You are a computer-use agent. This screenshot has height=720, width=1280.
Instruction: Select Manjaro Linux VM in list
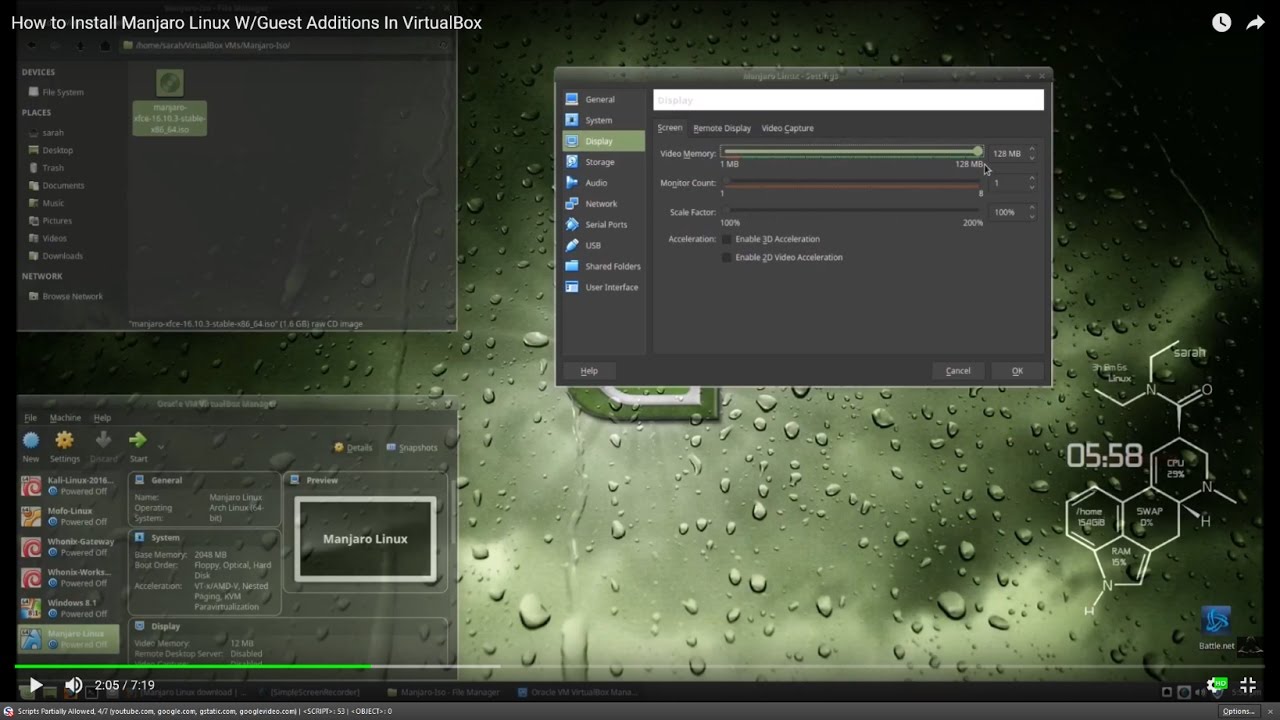68,639
